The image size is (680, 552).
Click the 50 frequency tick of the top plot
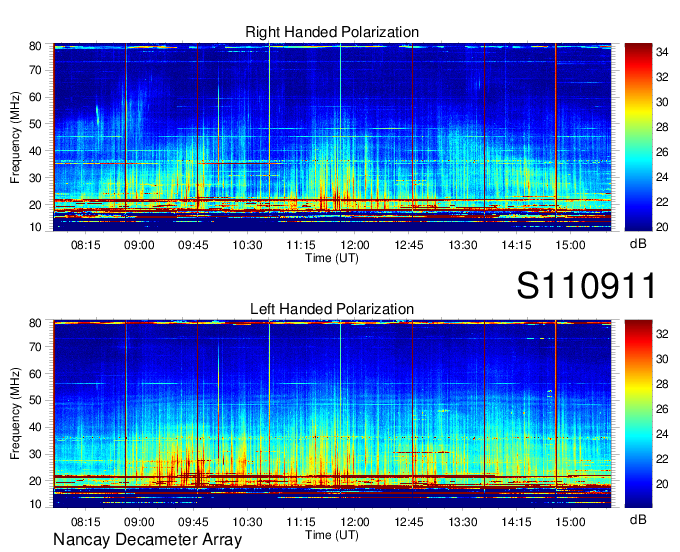coord(35,124)
